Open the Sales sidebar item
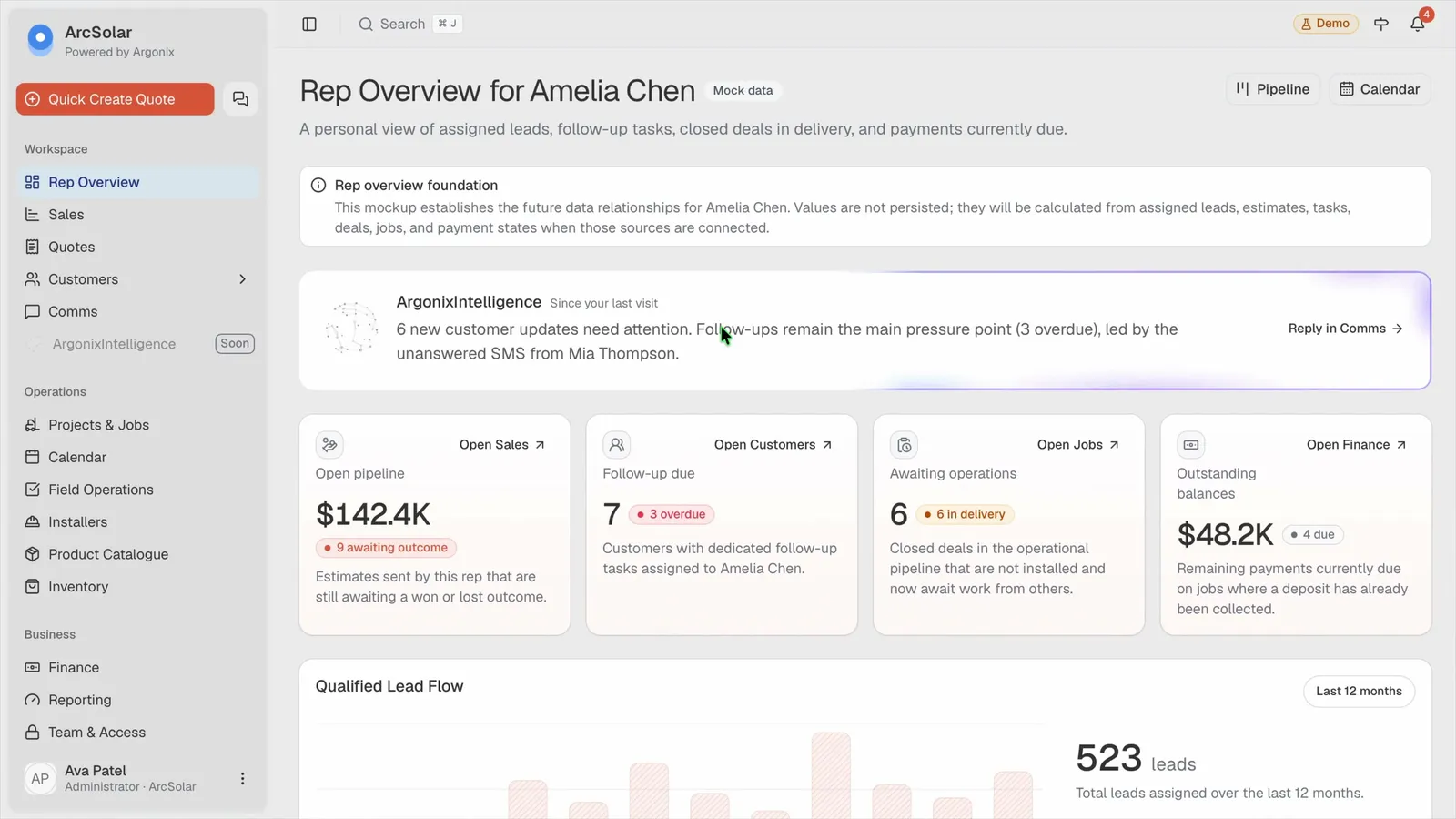The image size is (1456, 819). coord(137,215)
